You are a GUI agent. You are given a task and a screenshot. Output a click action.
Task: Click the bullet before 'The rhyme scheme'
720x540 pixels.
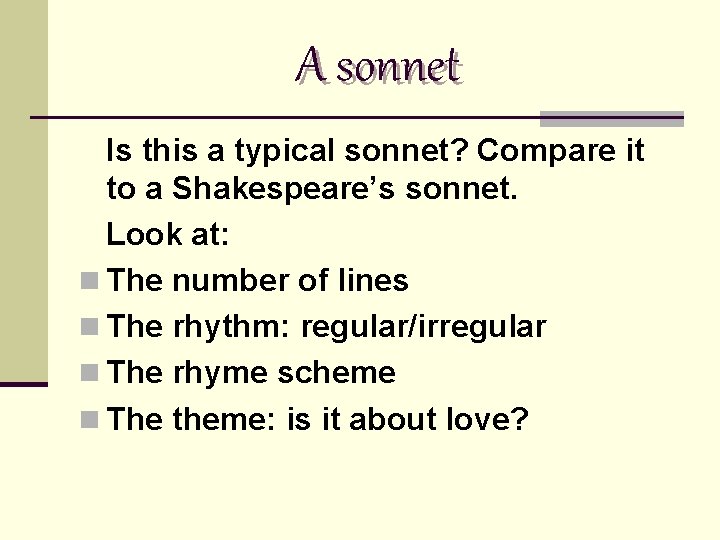coord(90,372)
